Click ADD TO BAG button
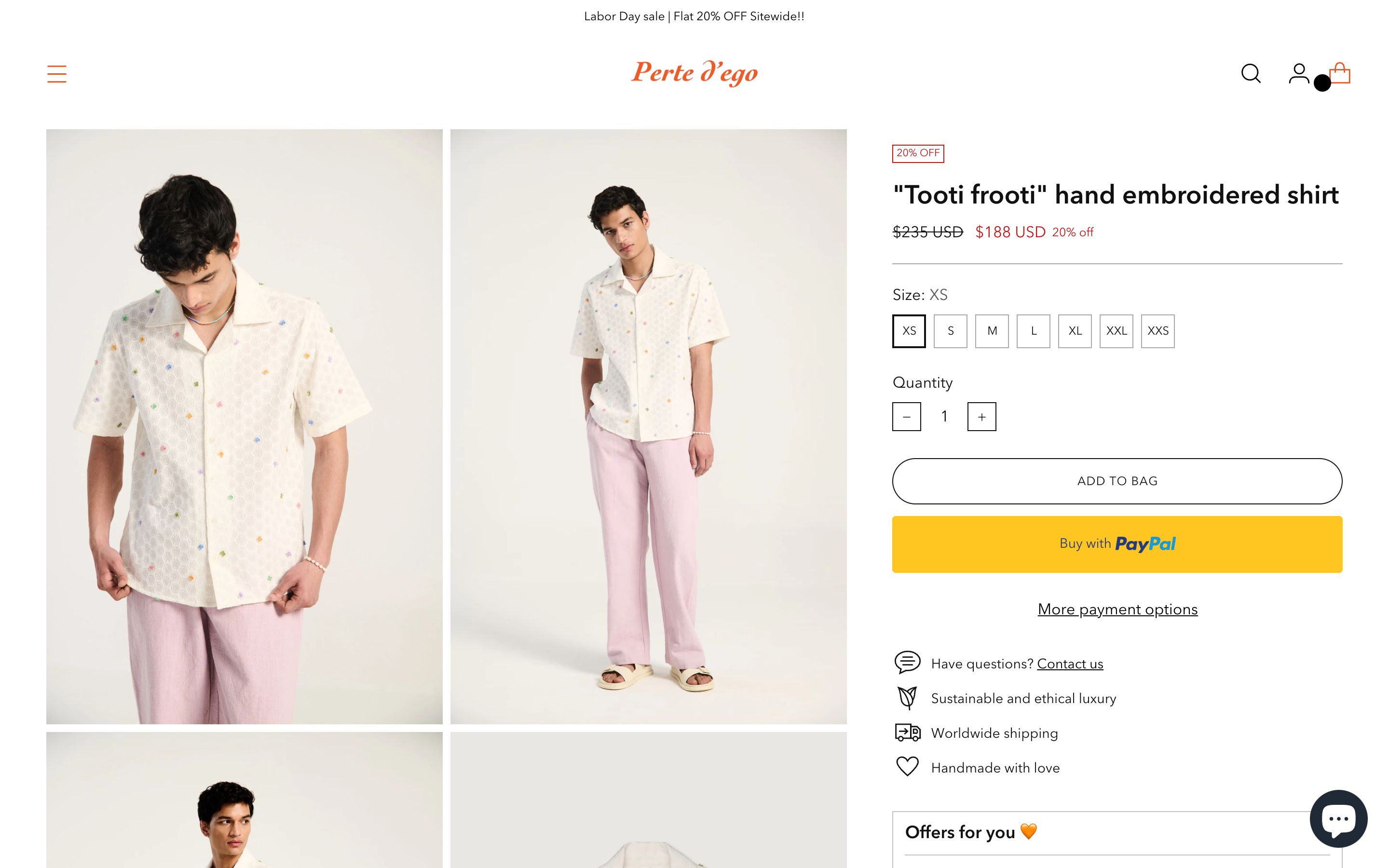 click(1117, 481)
